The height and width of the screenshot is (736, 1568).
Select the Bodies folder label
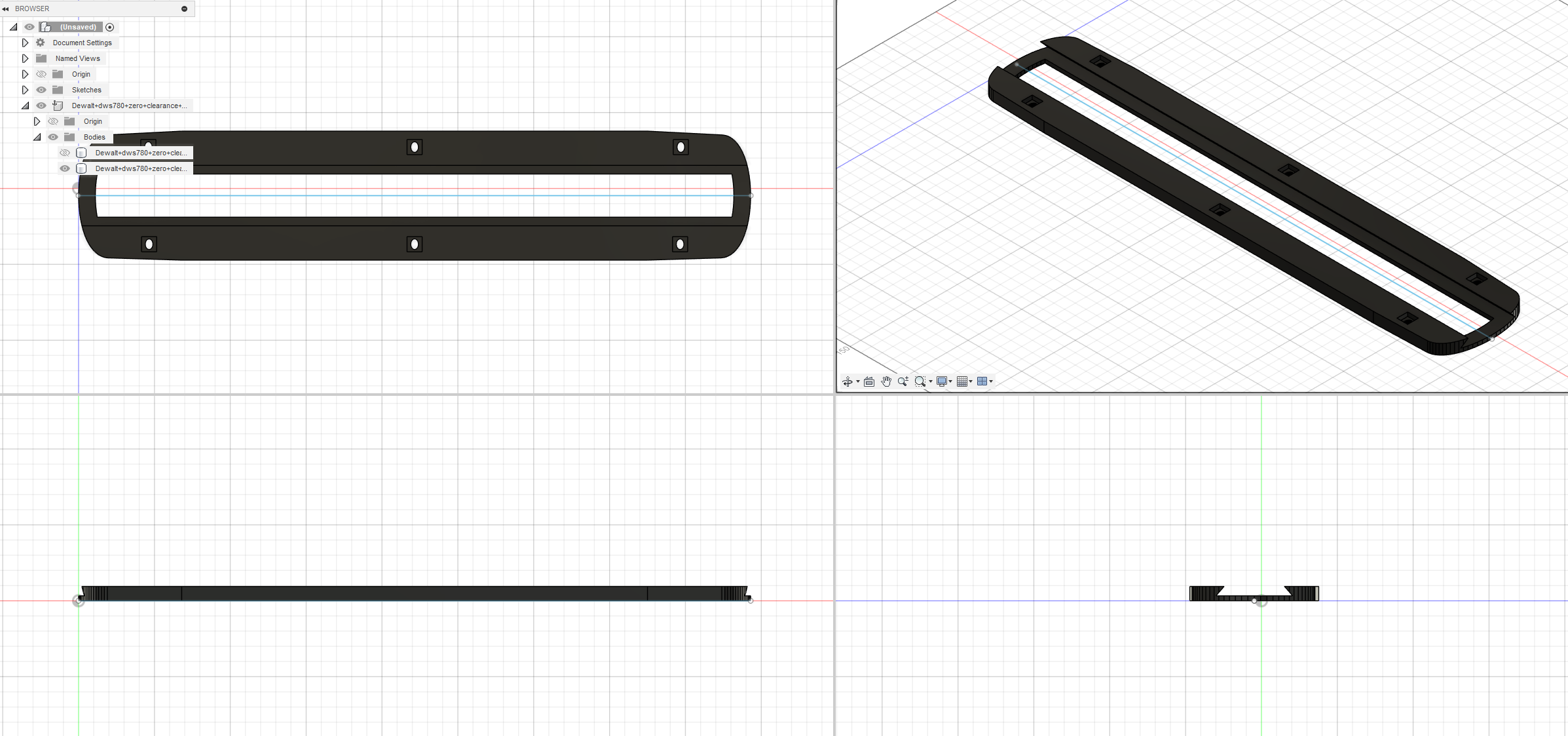click(94, 137)
